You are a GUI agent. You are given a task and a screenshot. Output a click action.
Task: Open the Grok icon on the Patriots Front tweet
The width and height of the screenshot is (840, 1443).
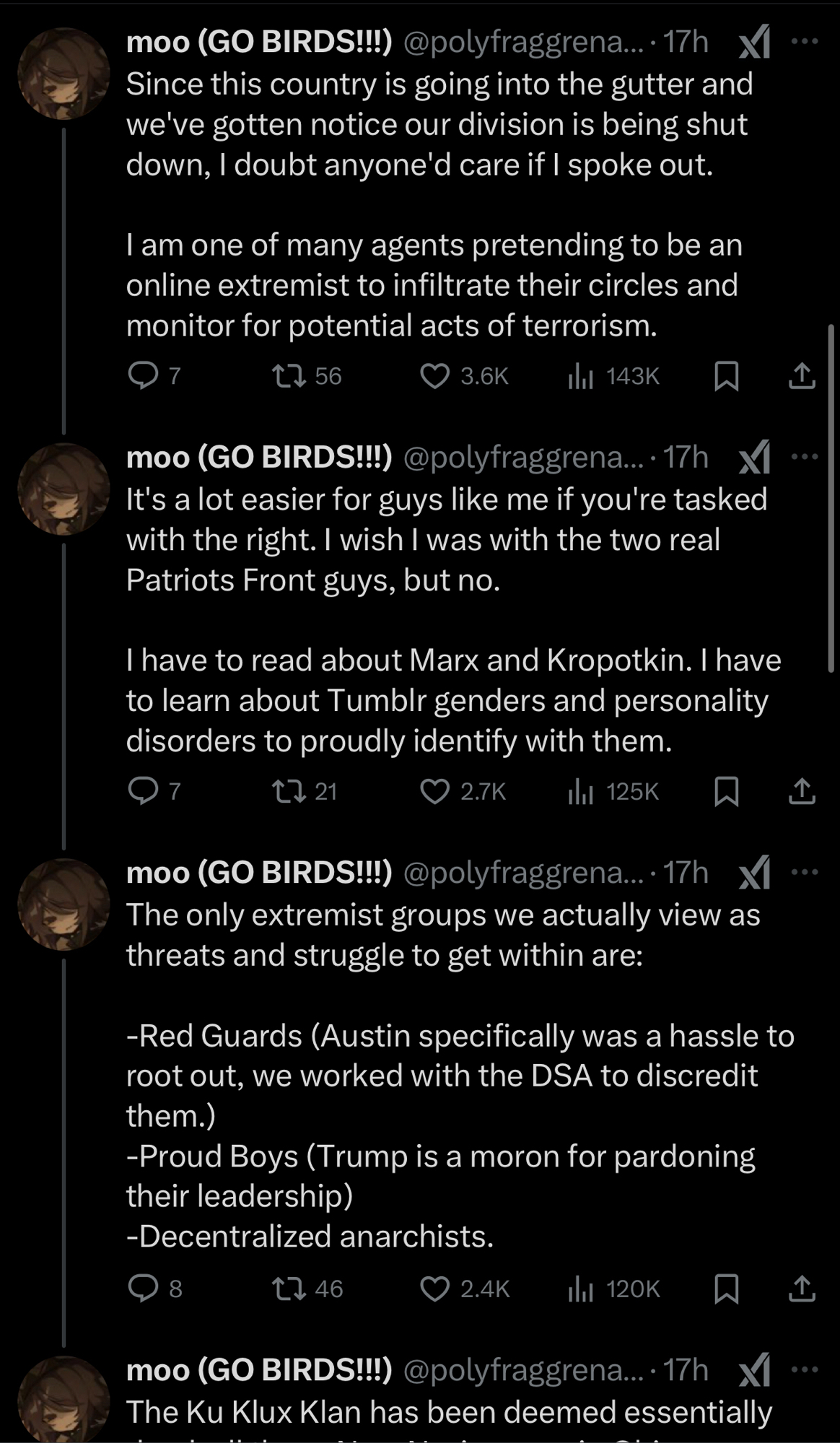[755, 458]
